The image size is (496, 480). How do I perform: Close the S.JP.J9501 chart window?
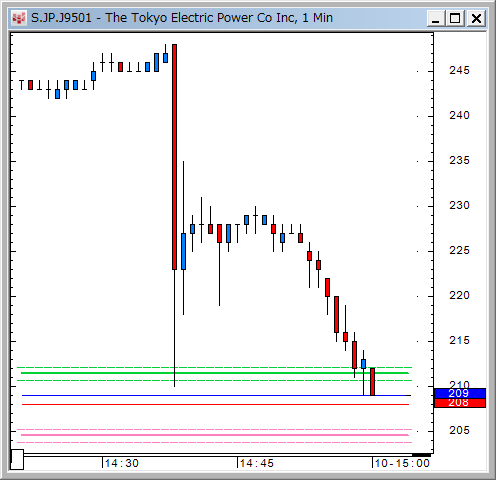click(x=476, y=18)
